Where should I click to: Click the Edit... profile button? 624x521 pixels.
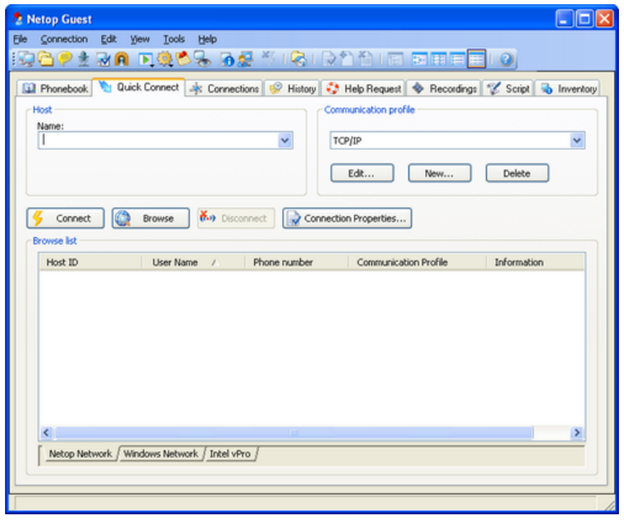[x=362, y=173]
